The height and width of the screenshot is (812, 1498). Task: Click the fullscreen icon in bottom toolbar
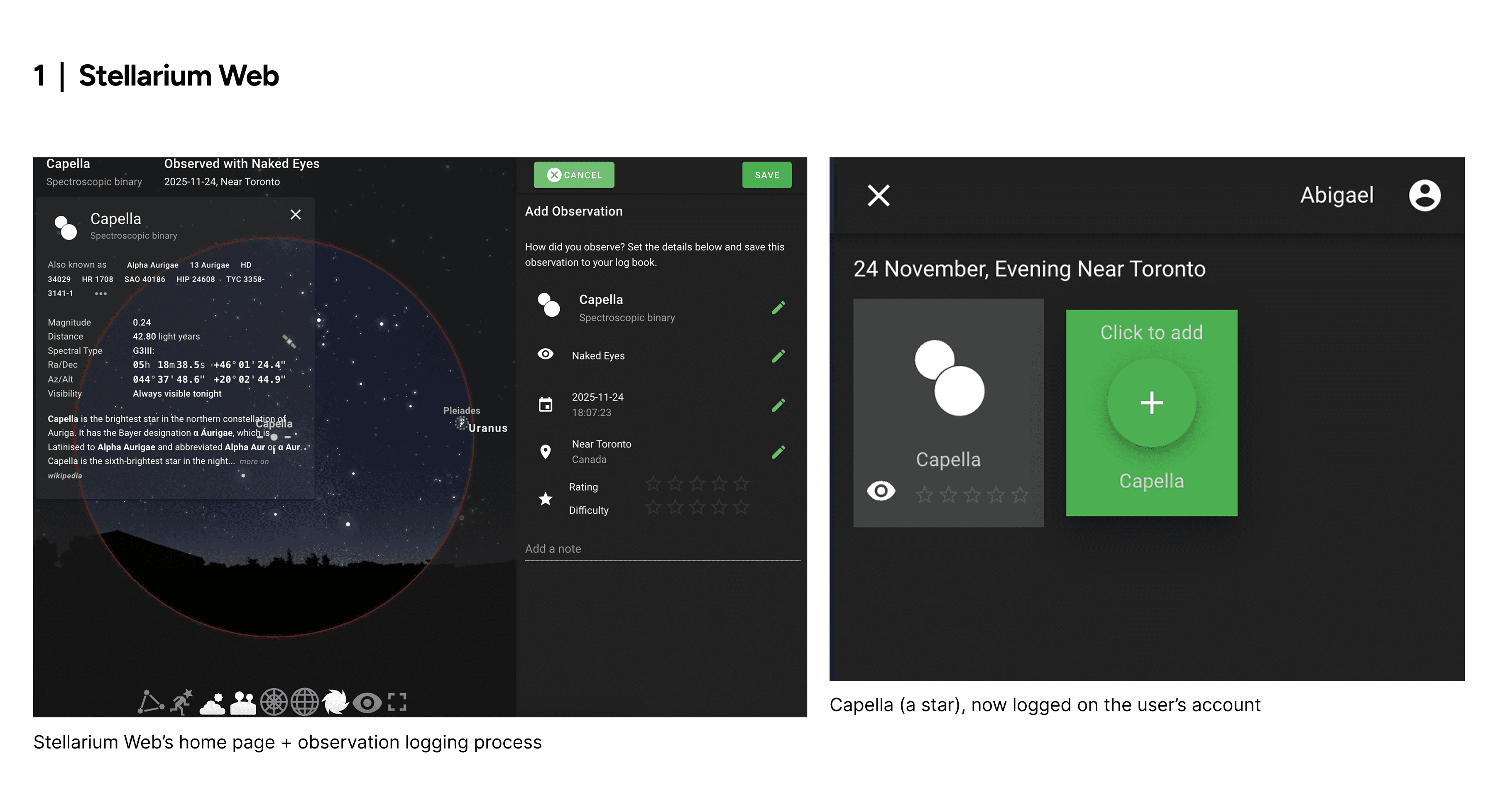point(397,702)
